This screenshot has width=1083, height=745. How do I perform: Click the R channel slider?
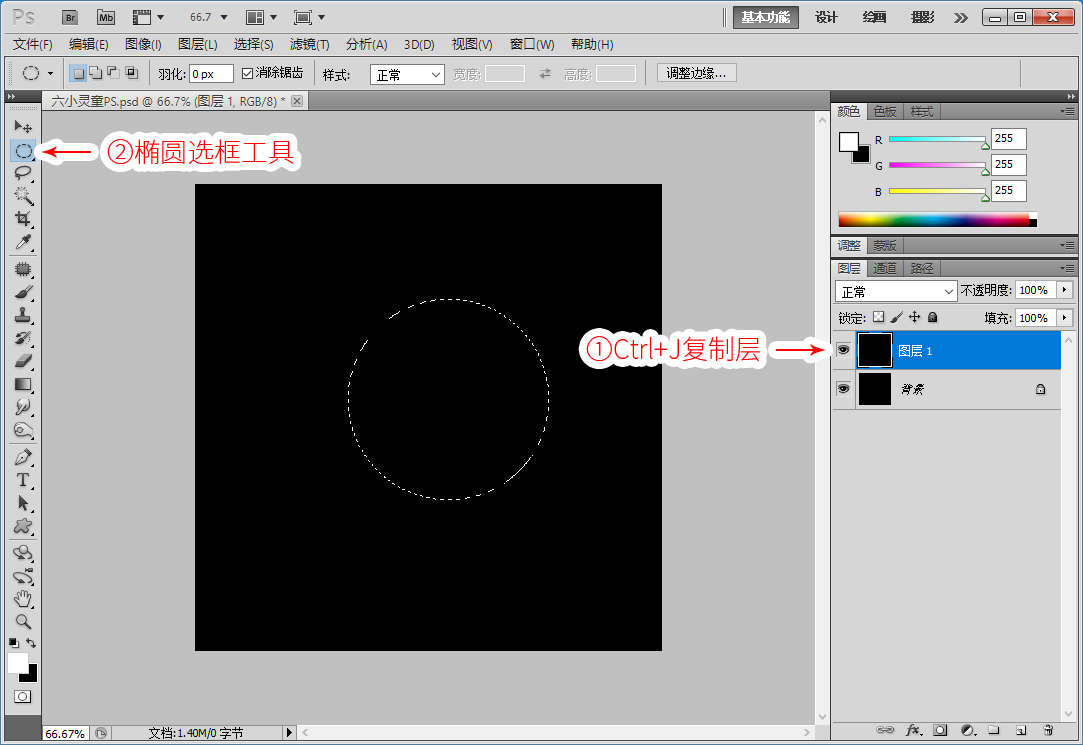(x=937, y=139)
